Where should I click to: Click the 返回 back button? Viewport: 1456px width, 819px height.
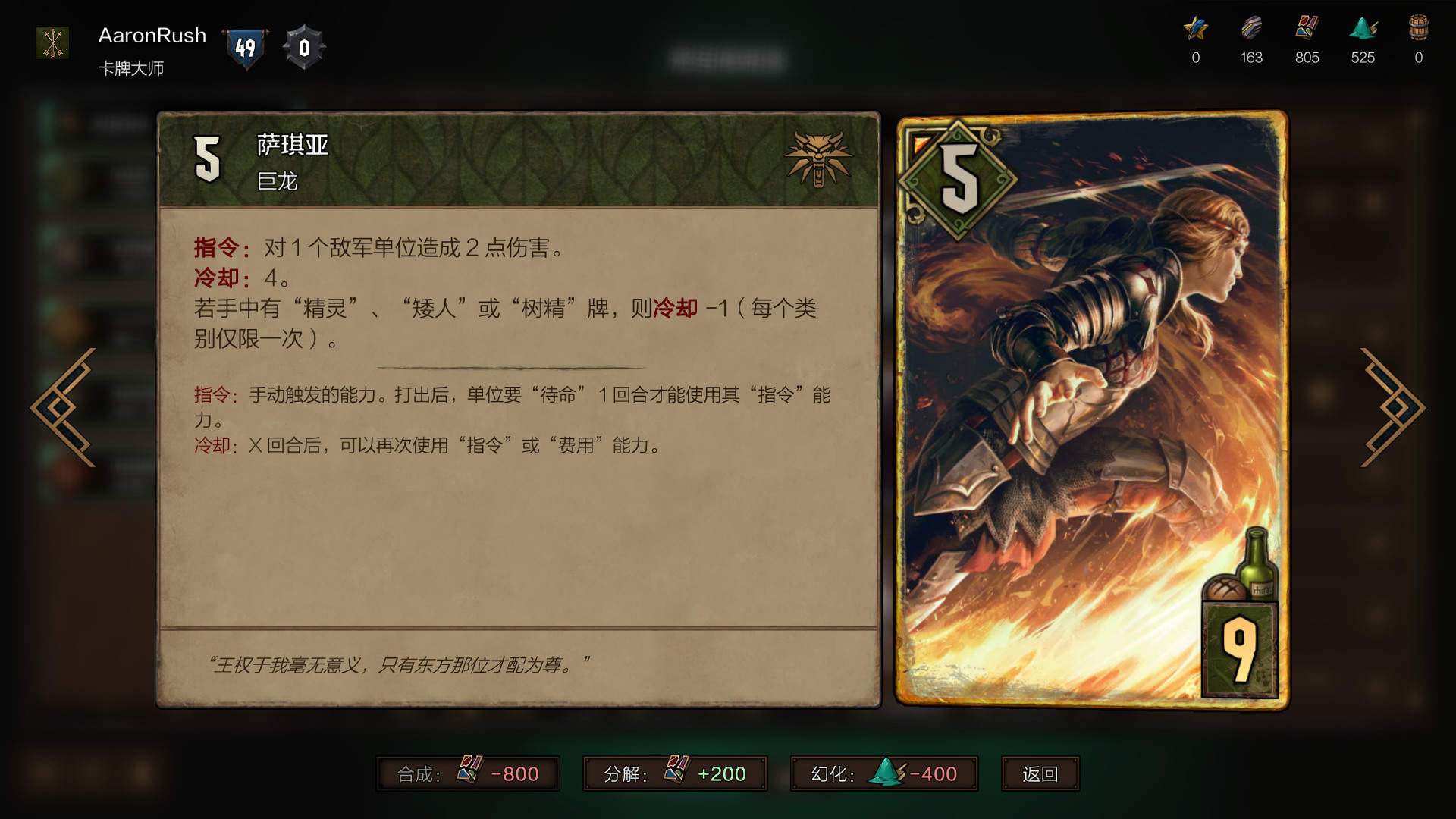click(x=1040, y=773)
